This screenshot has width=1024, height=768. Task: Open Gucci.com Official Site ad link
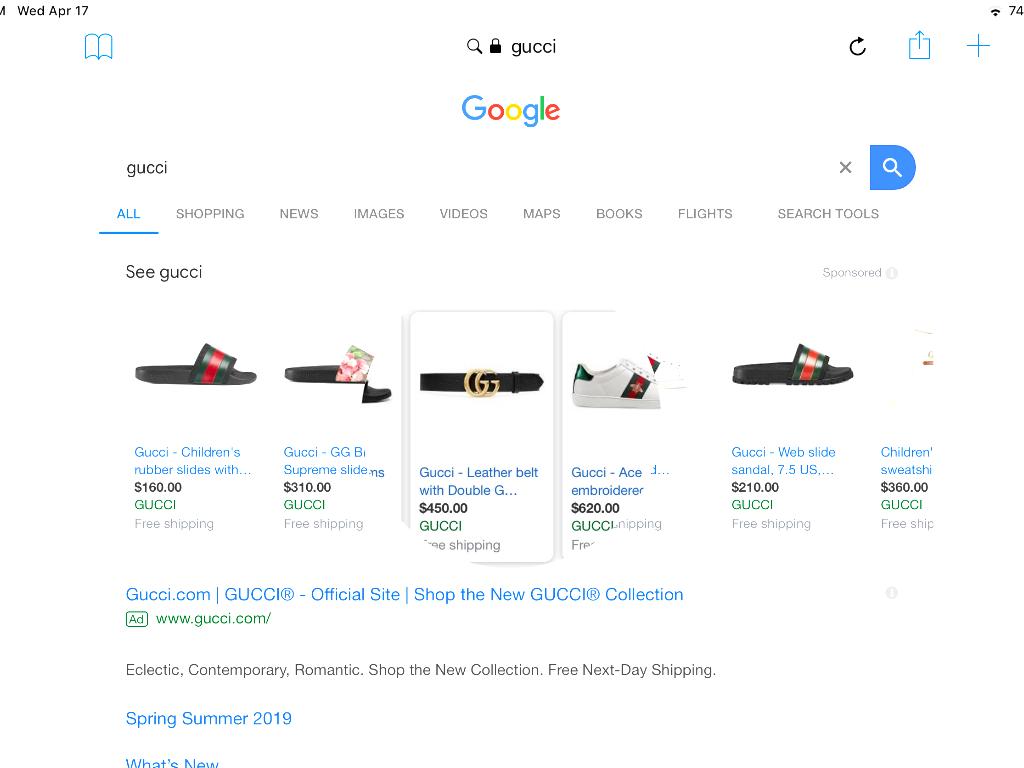(x=404, y=594)
